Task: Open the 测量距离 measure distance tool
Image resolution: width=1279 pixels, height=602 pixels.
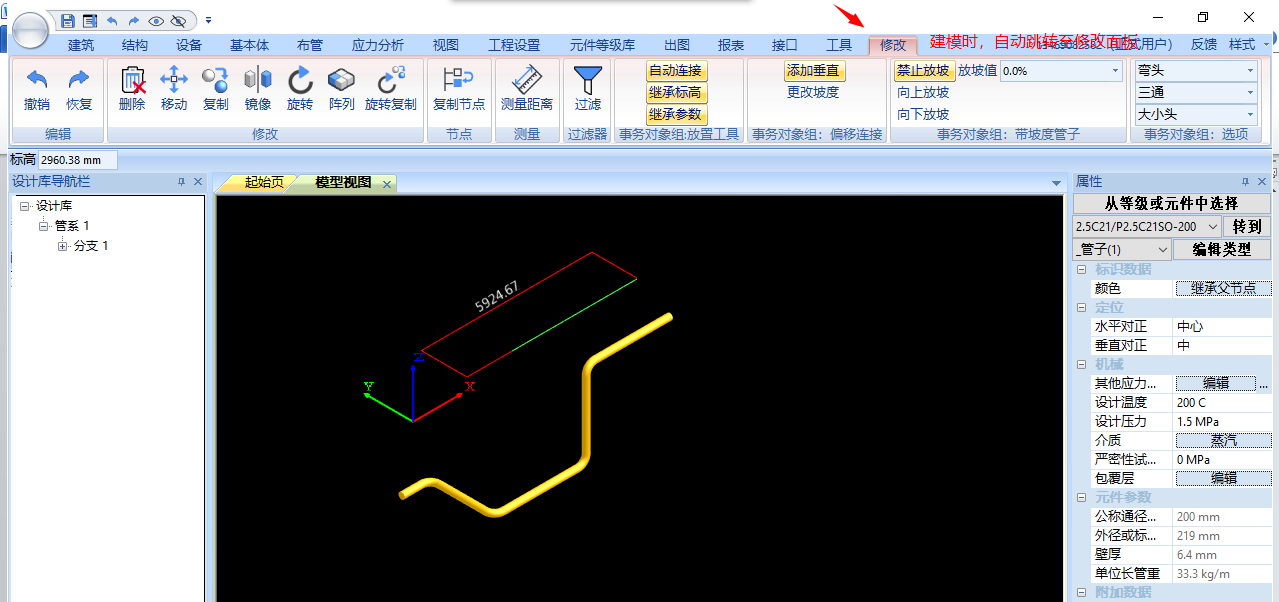Action: 526,80
